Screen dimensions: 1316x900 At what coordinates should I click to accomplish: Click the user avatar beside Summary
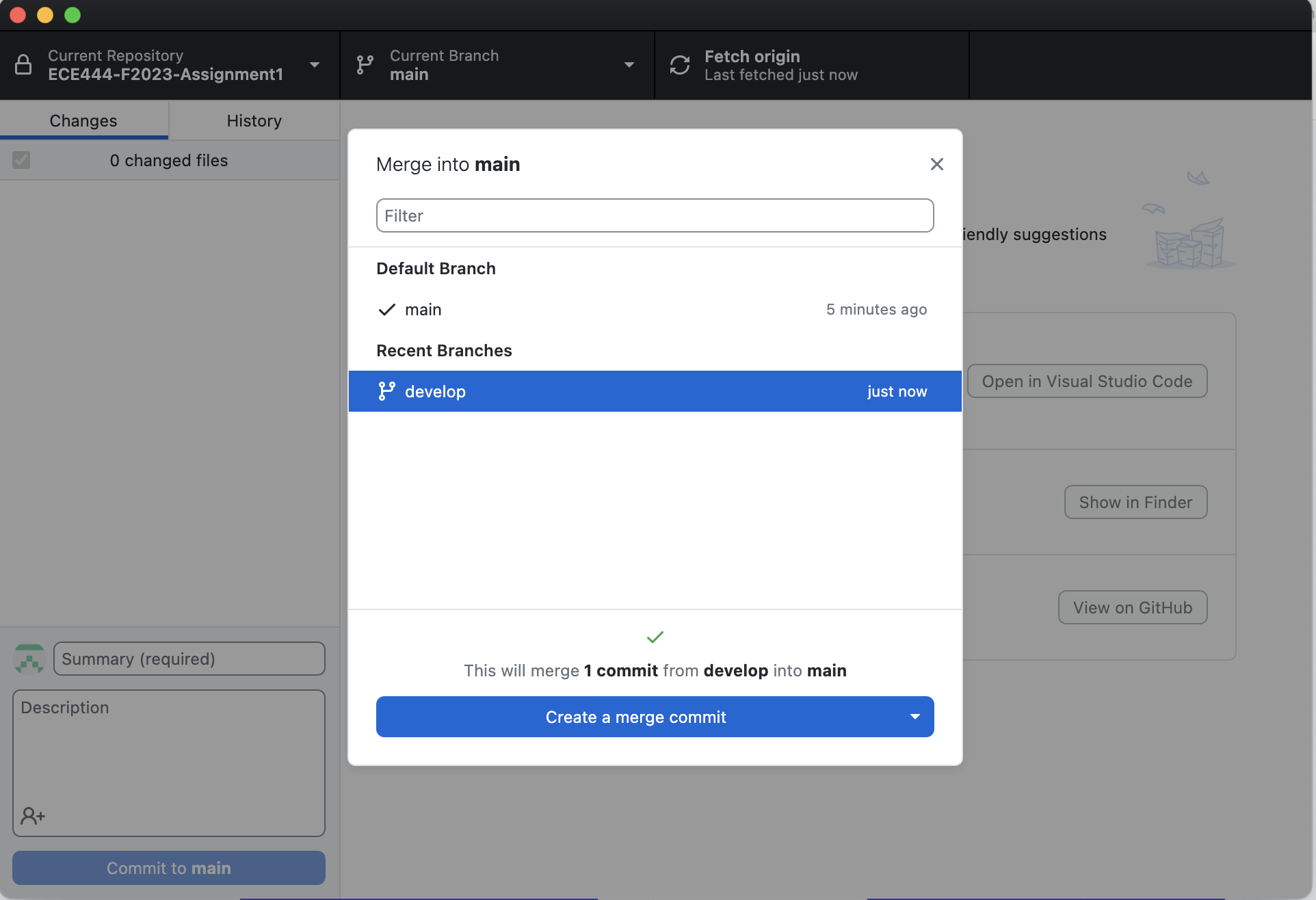pyautogui.click(x=29, y=659)
